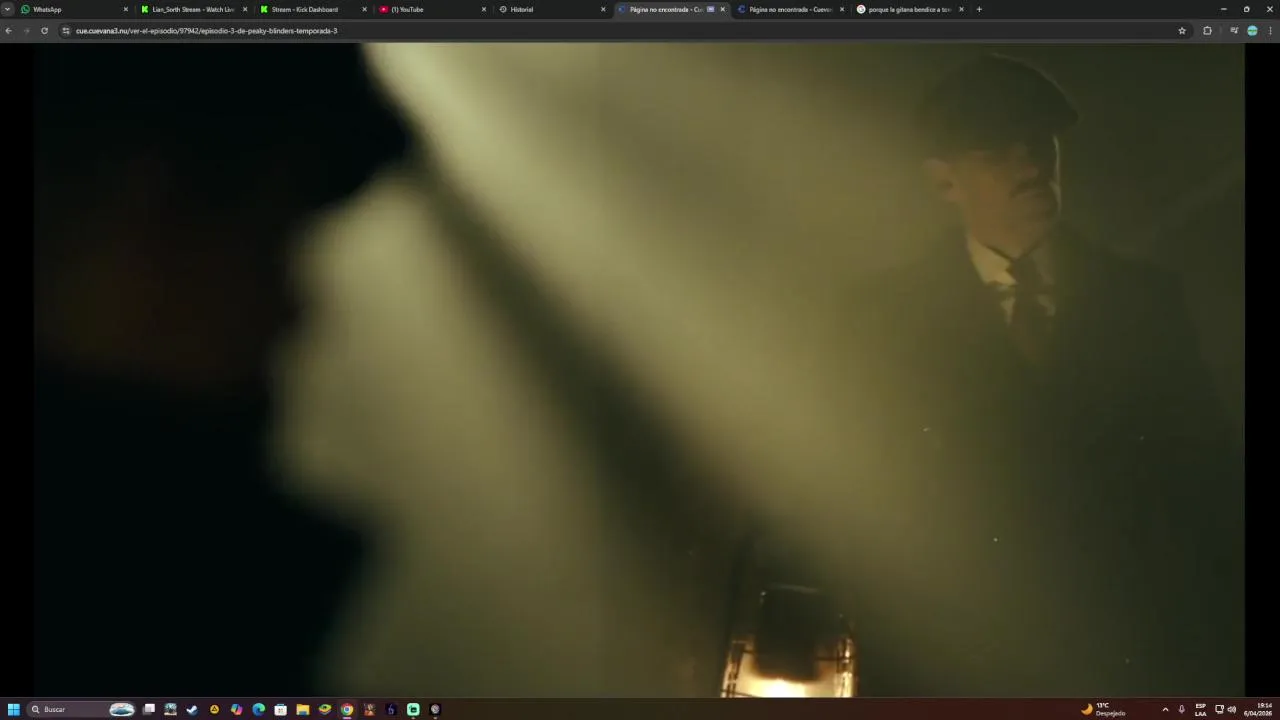Bookmark this page with star icon
The image size is (1280, 720).
1182,31
